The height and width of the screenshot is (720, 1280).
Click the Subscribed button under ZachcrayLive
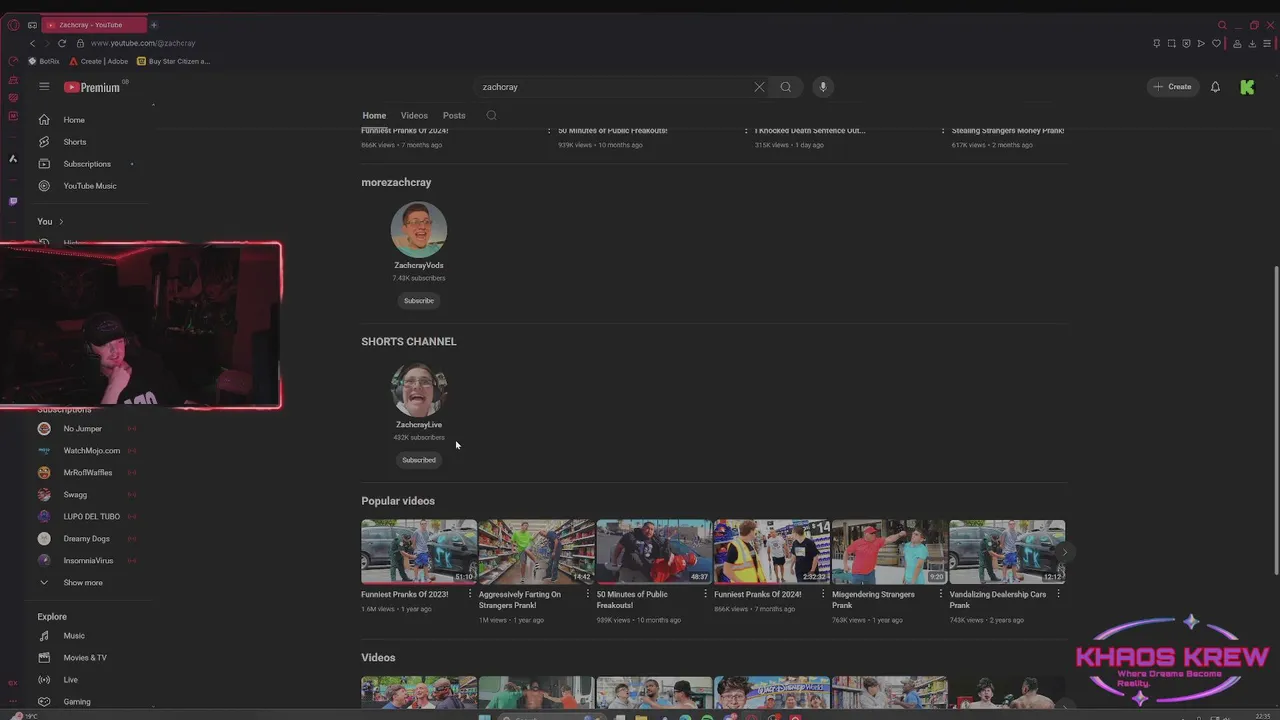click(419, 460)
